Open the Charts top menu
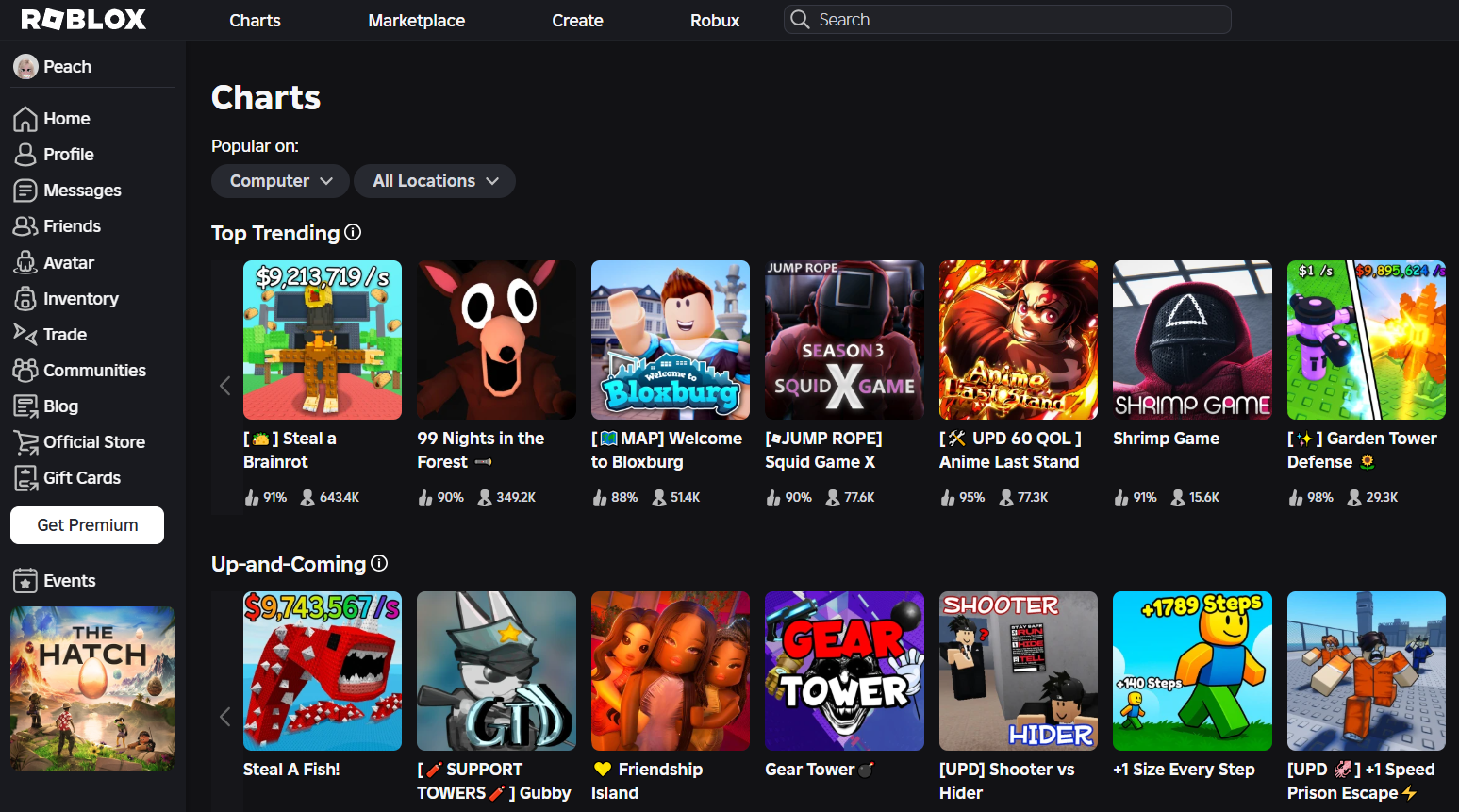Viewport: 1459px width, 812px height. click(255, 20)
